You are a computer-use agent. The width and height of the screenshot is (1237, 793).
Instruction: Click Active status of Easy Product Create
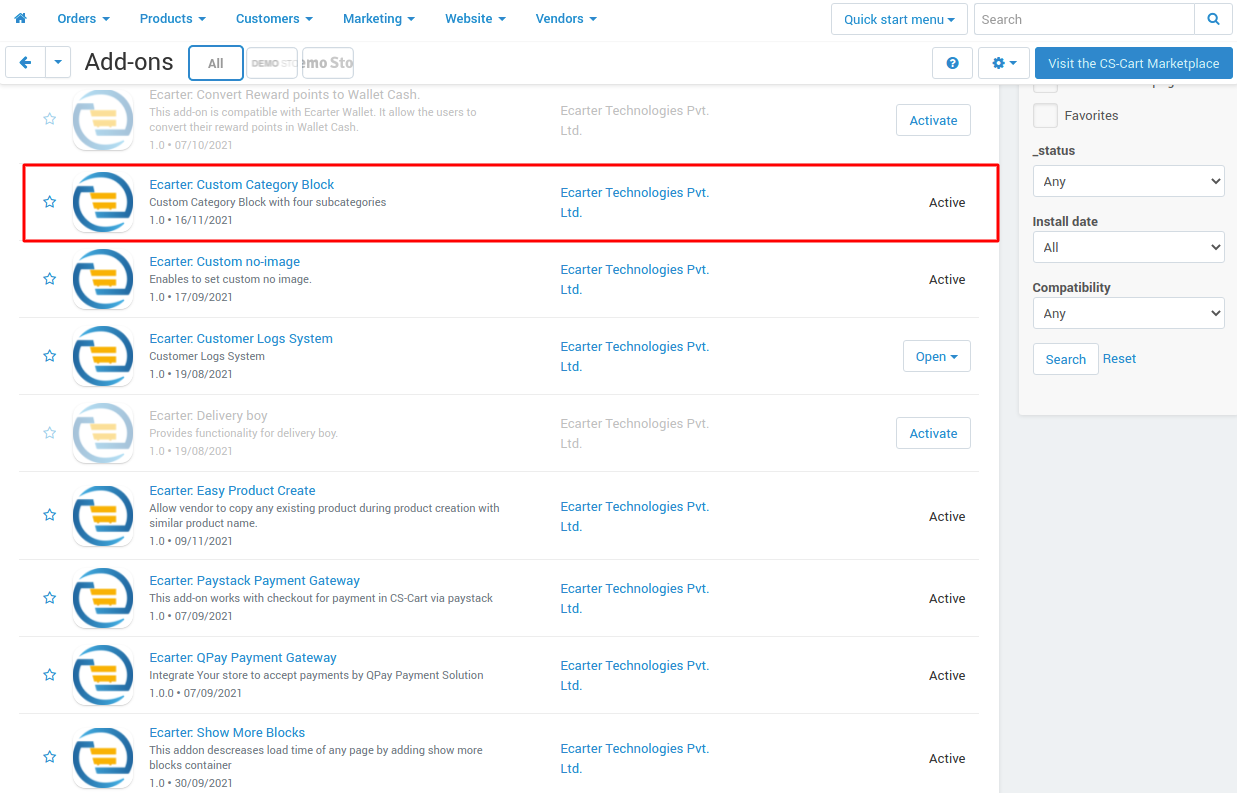tap(947, 516)
